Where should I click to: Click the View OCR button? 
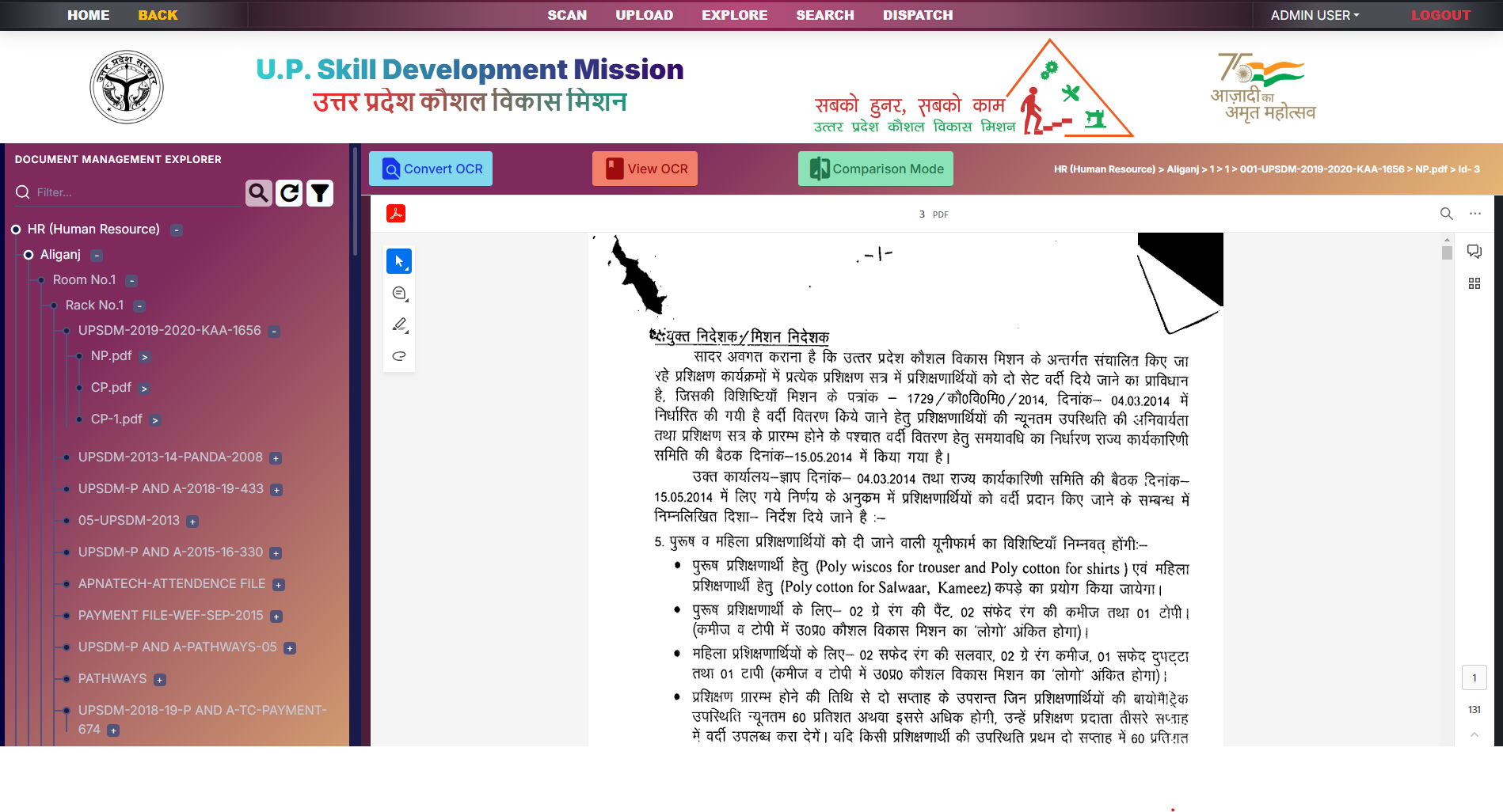click(x=645, y=169)
